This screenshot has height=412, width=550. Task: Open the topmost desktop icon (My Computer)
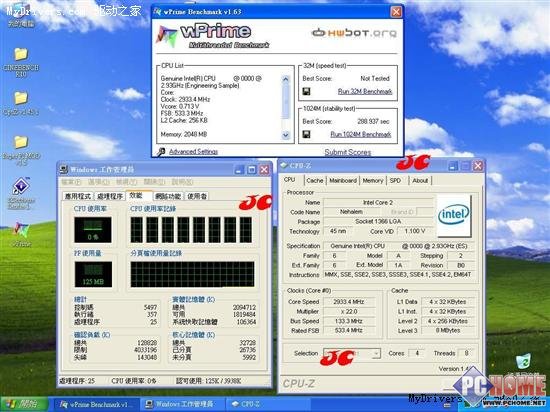pyautogui.click(x=21, y=11)
